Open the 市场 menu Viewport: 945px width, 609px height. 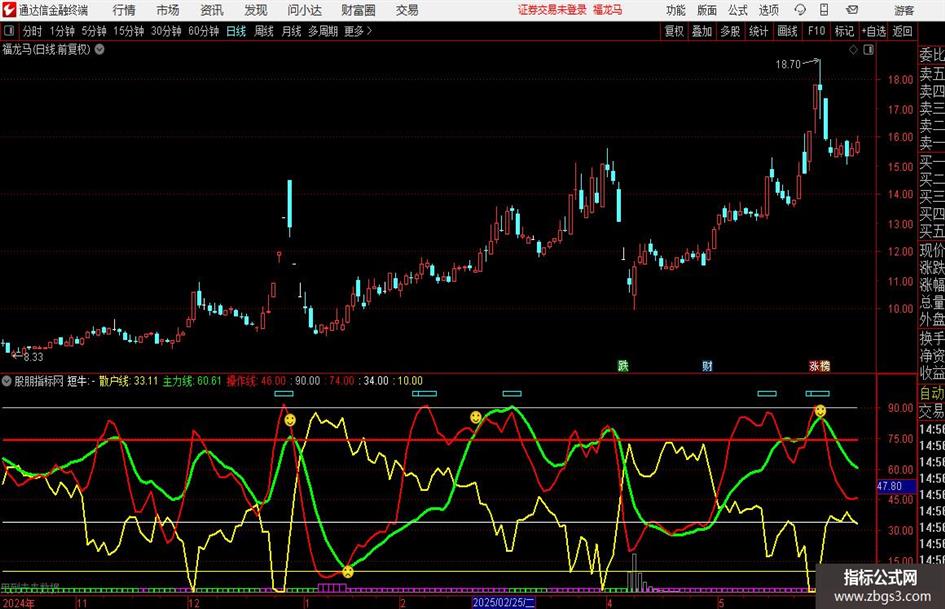tap(168, 10)
